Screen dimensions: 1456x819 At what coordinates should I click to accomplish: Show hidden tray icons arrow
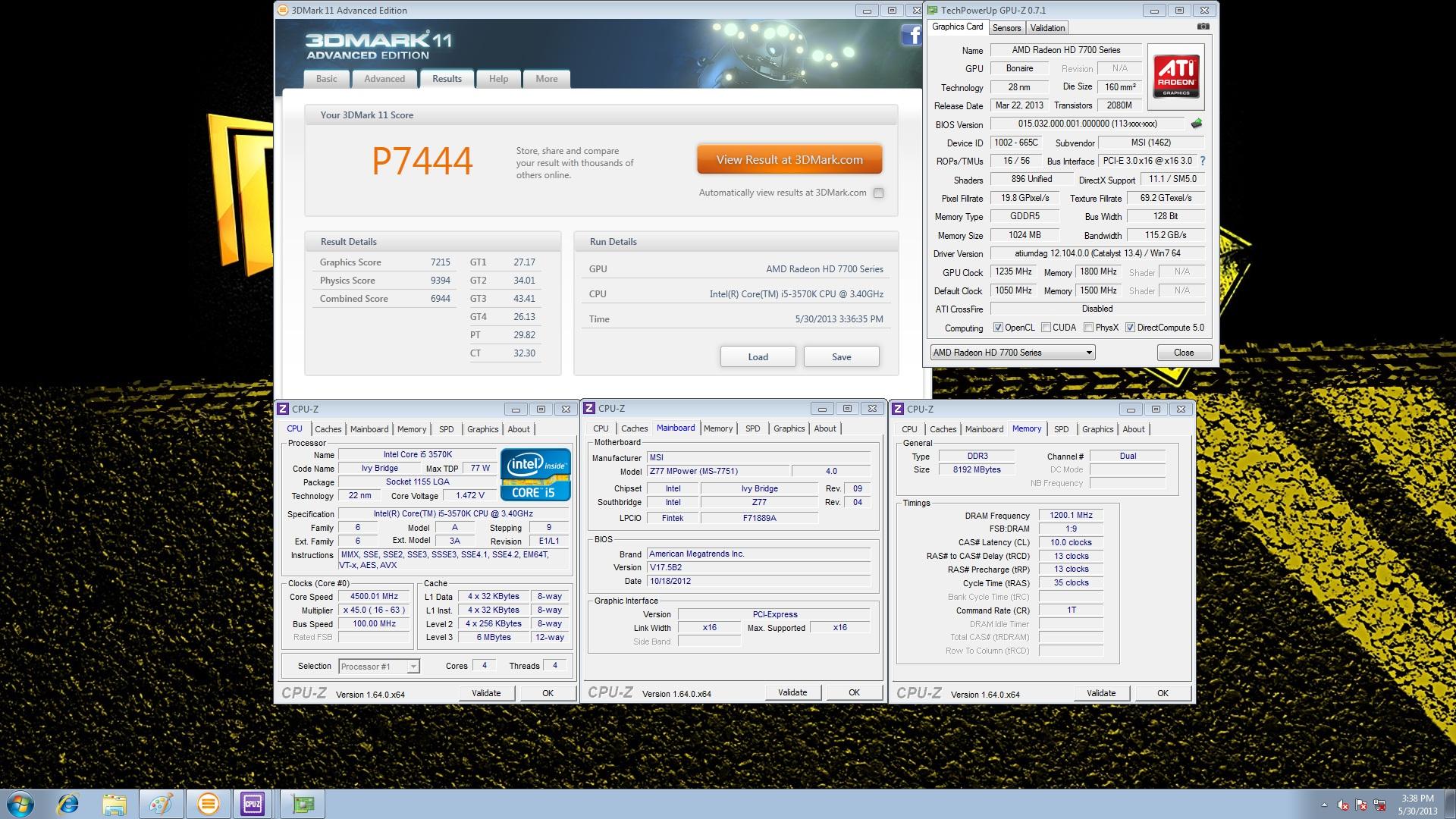[x=1324, y=805]
